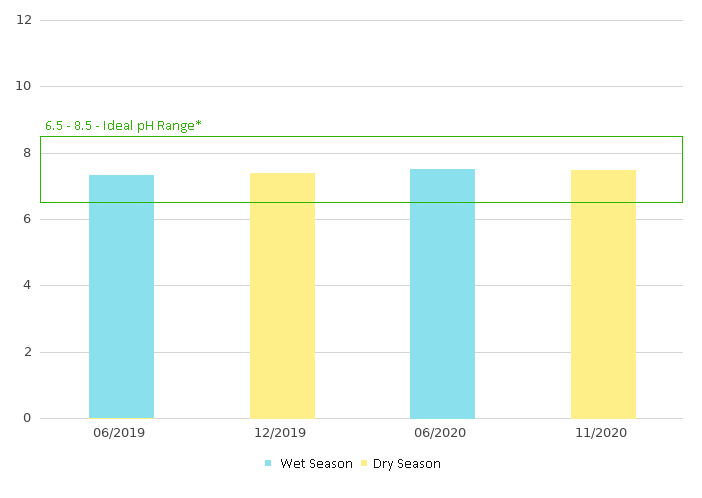
Task: Select the yellow 11/2020 bar
Action: click(603, 294)
